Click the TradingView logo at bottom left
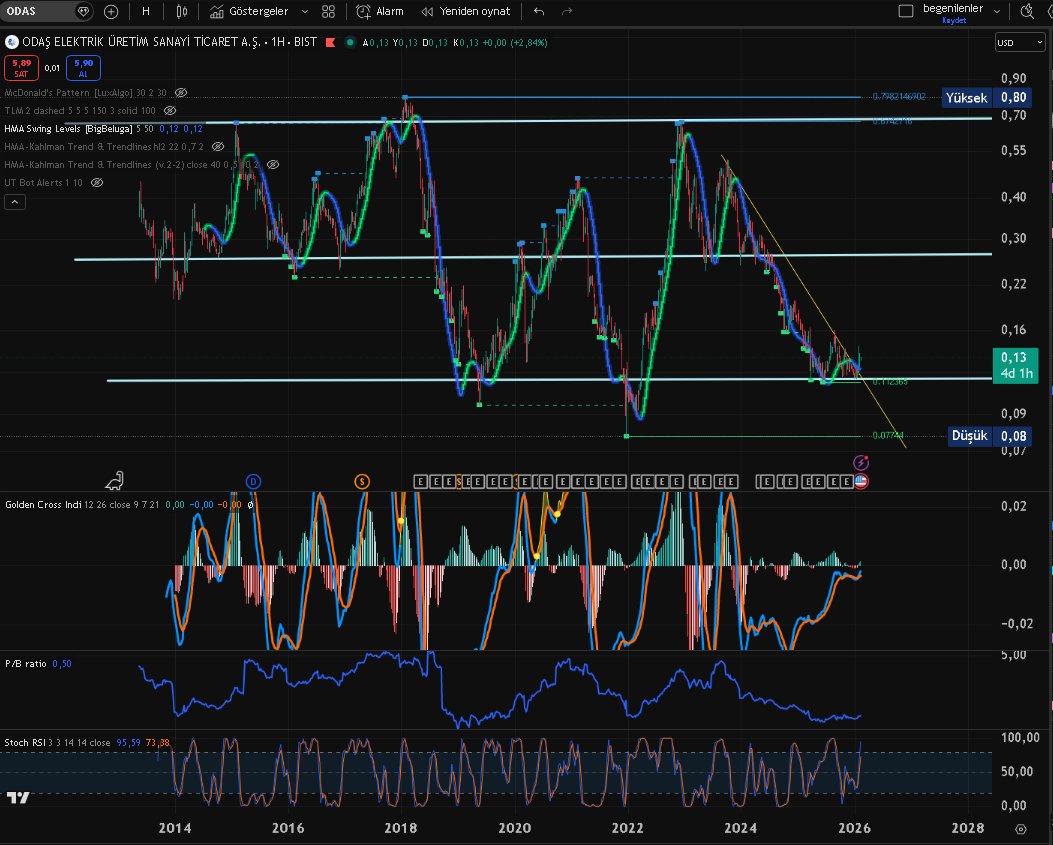Image resolution: width=1053 pixels, height=845 pixels. point(18,797)
